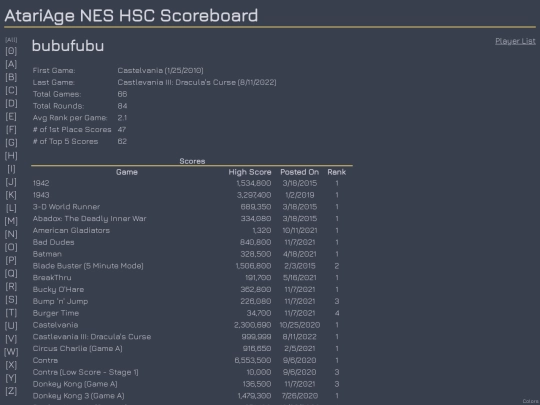Filter games by letter [U]
The width and height of the screenshot is (540, 405).
click(11, 326)
